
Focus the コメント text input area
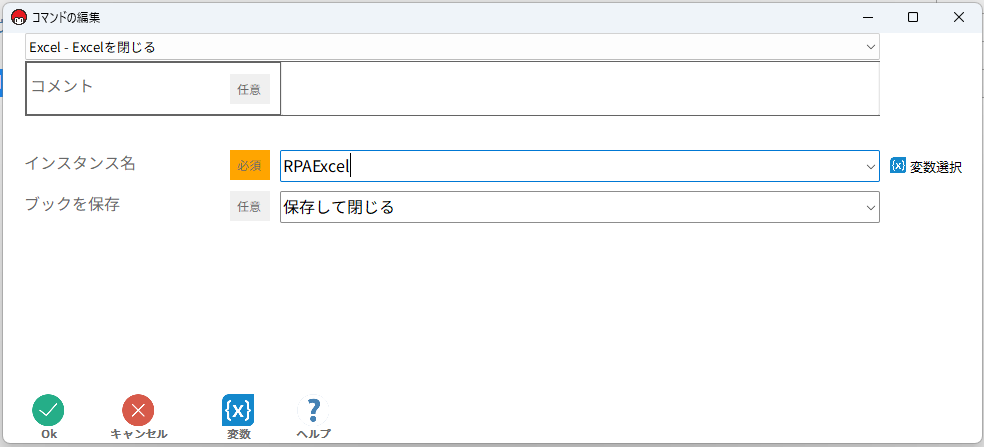tap(580, 89)
